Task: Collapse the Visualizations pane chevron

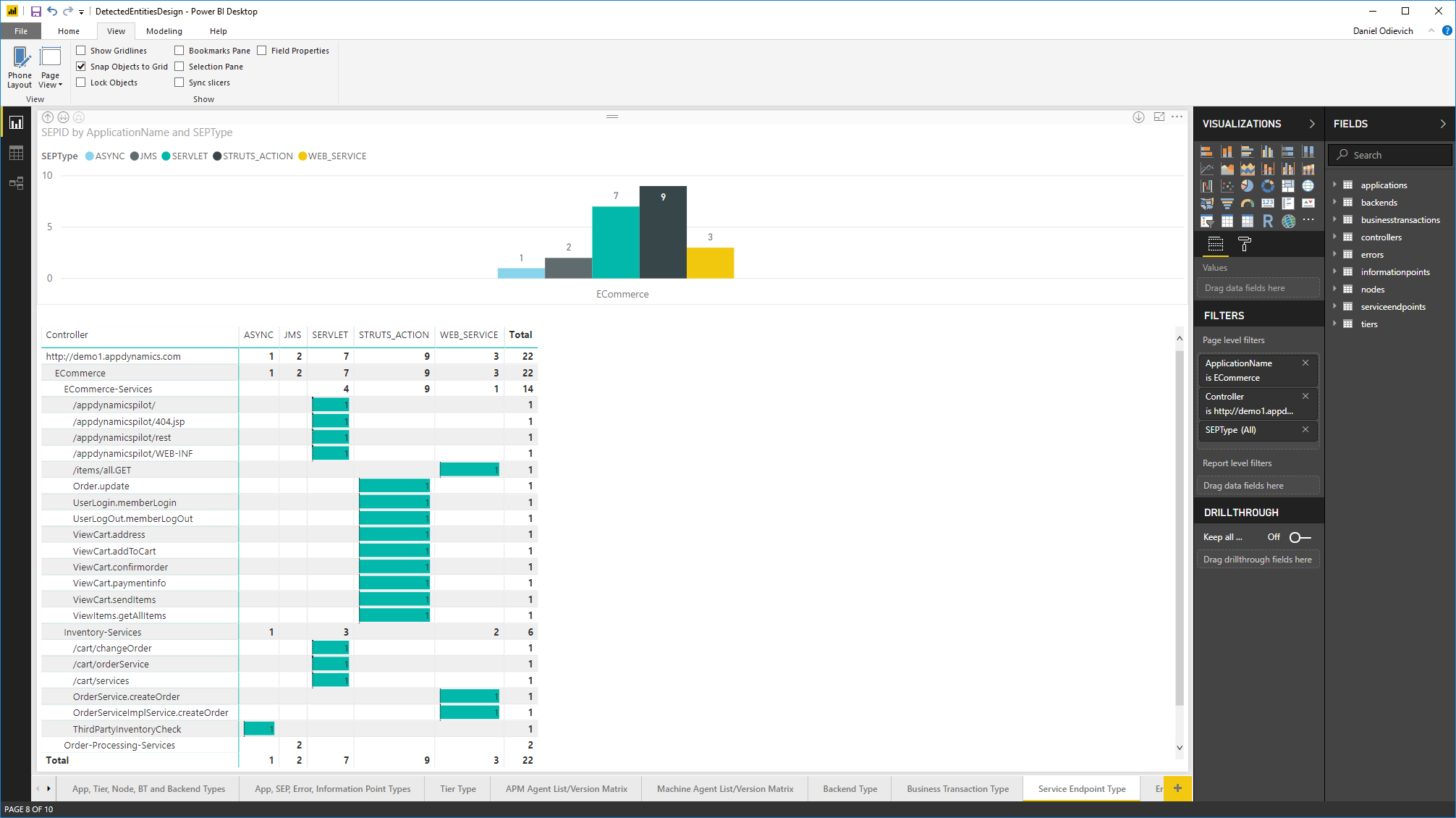Action: [x=1312, y=124]
